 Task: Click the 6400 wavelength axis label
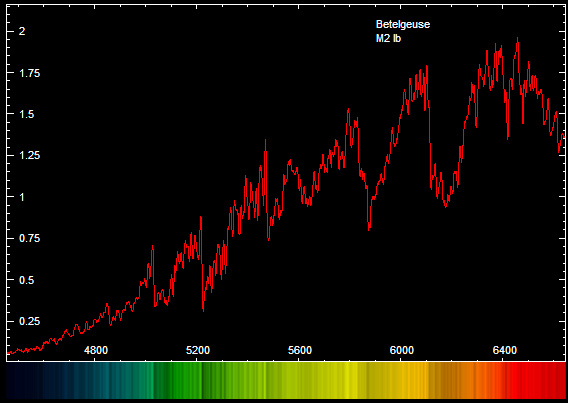[x=505, y=350]
